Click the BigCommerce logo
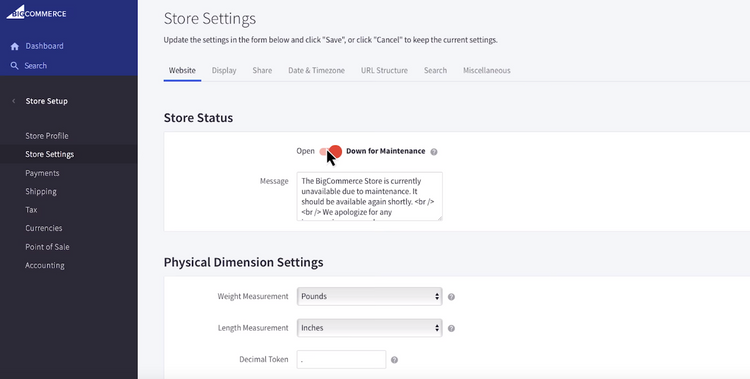Screen dimensions: 750x379 (x=36, y=12)
